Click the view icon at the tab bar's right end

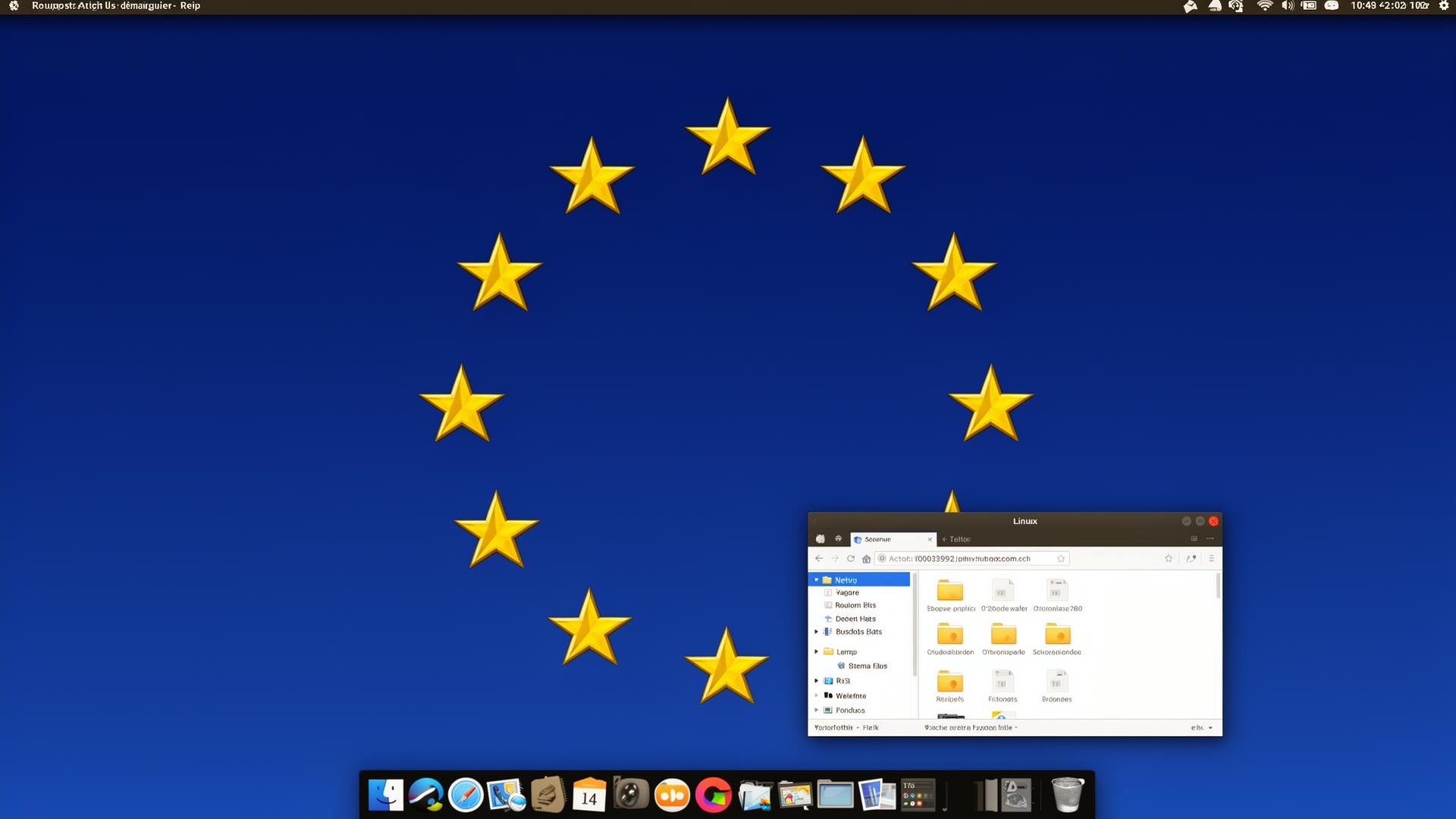(x=1194, y=539)
